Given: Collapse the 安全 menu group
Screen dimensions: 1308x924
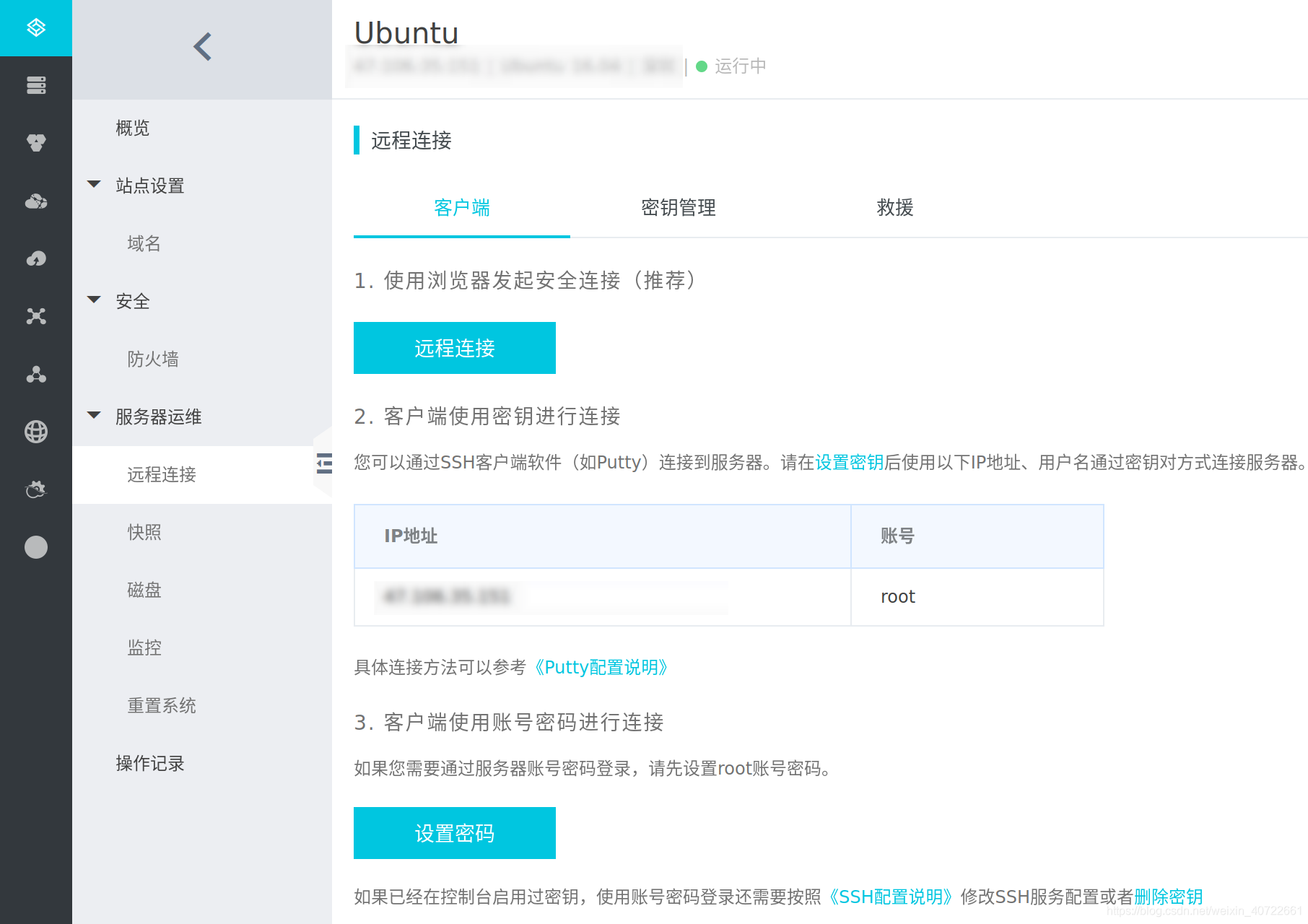Looking at the screenshot, I should pos(94,300).
